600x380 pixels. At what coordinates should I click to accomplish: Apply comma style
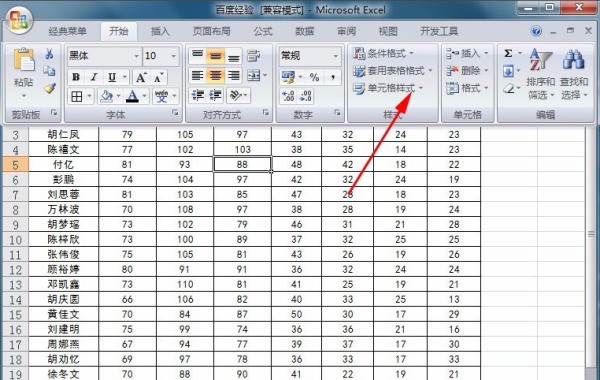pyautogui.click(x=333, y=77)
